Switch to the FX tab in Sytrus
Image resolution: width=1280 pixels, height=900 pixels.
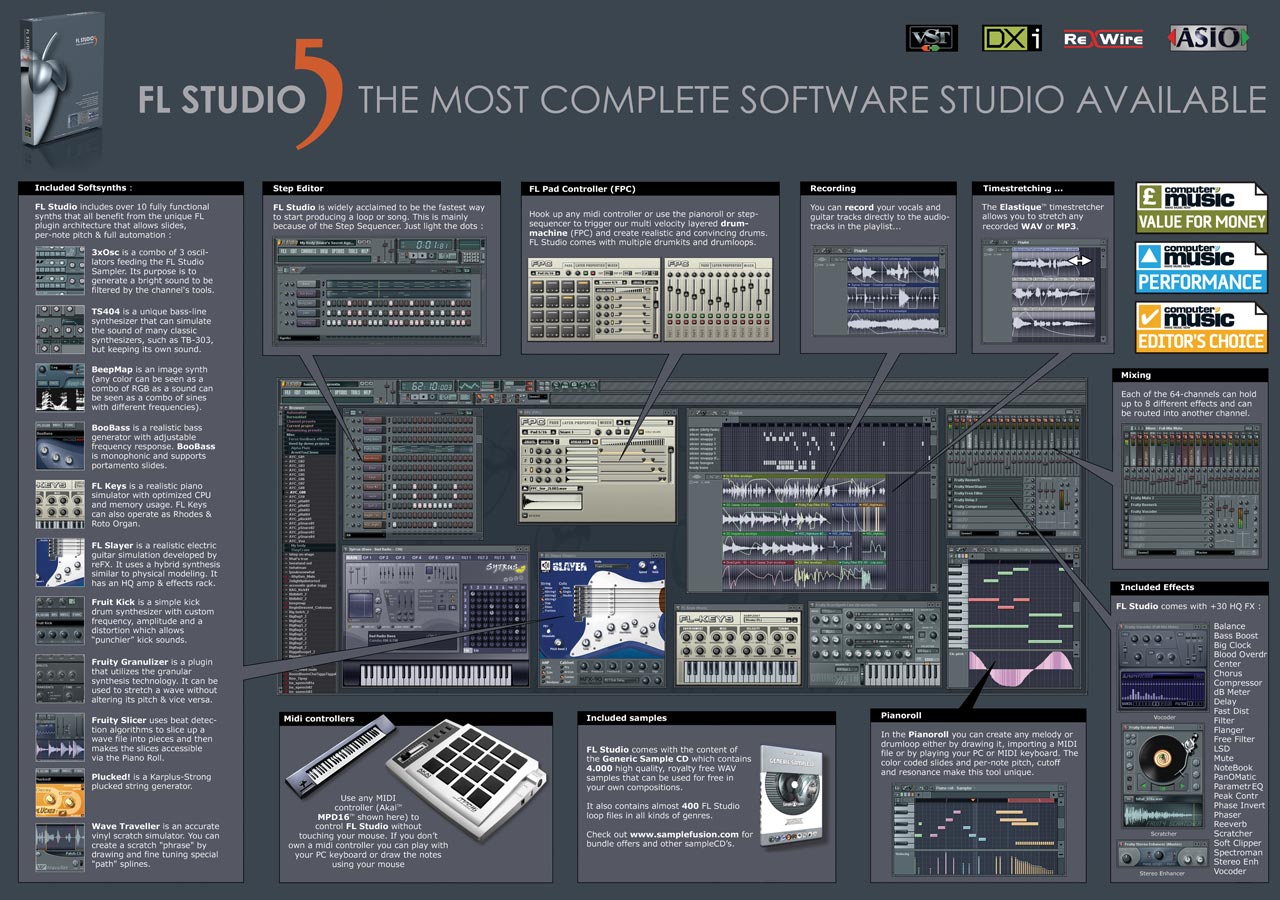tap(513, 557)
